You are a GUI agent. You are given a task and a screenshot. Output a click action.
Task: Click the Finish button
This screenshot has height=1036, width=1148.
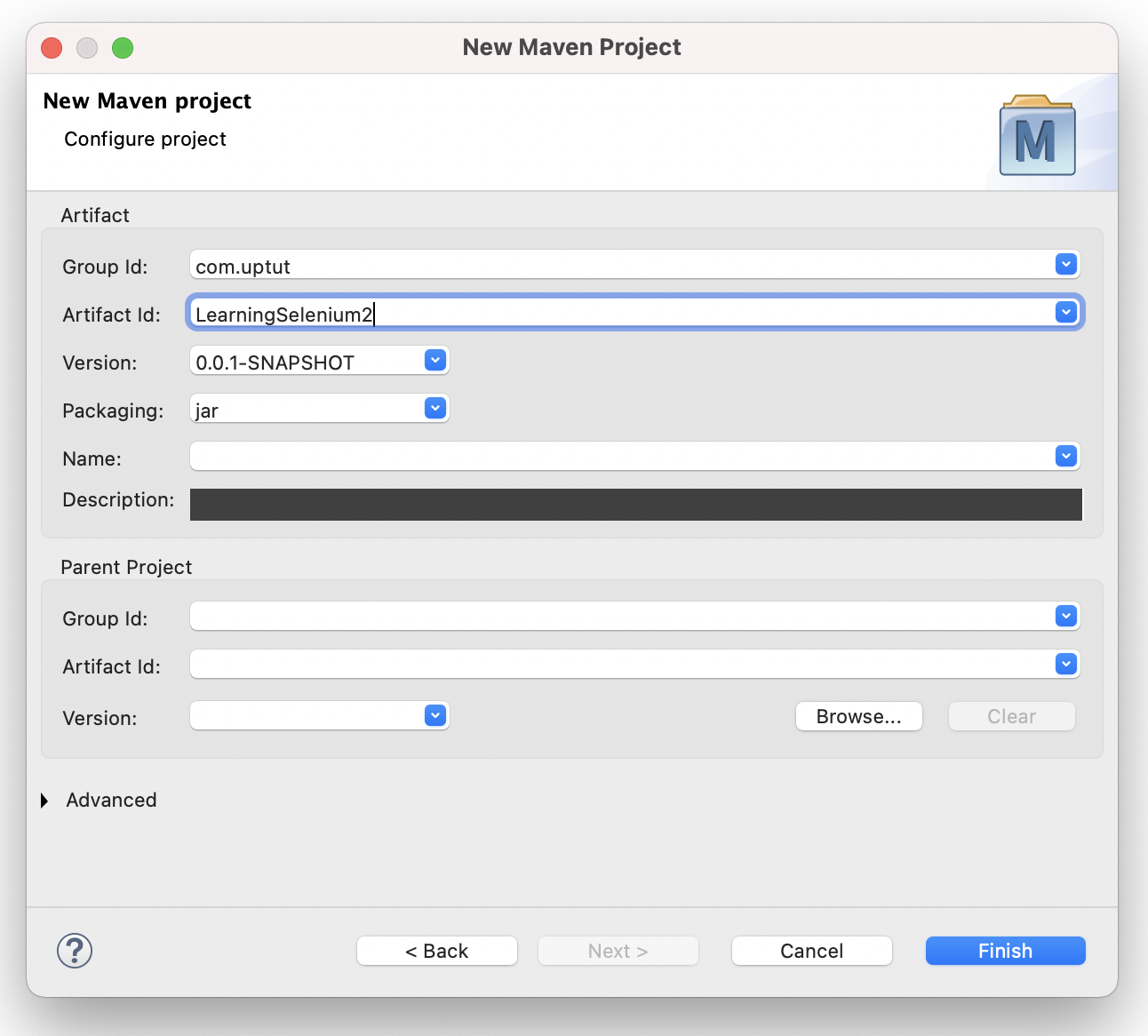coord(1005,951)
